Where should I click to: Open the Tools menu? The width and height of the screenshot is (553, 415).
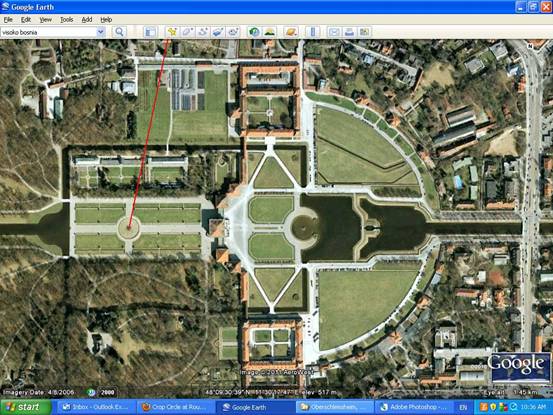[66, 20]
